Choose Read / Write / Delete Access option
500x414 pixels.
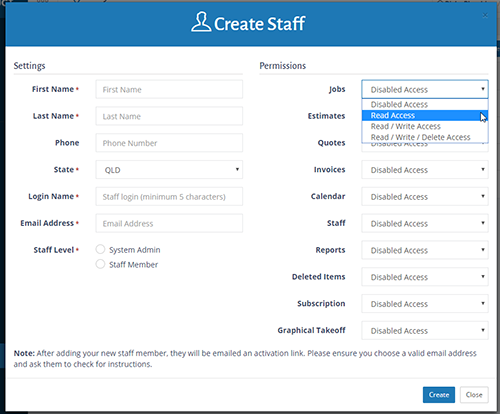(425, 137)
